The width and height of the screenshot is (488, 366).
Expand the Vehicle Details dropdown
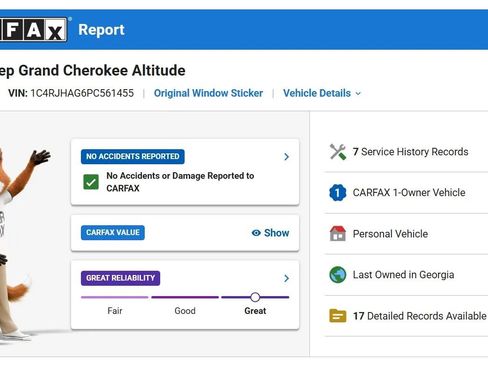point(322,93)
